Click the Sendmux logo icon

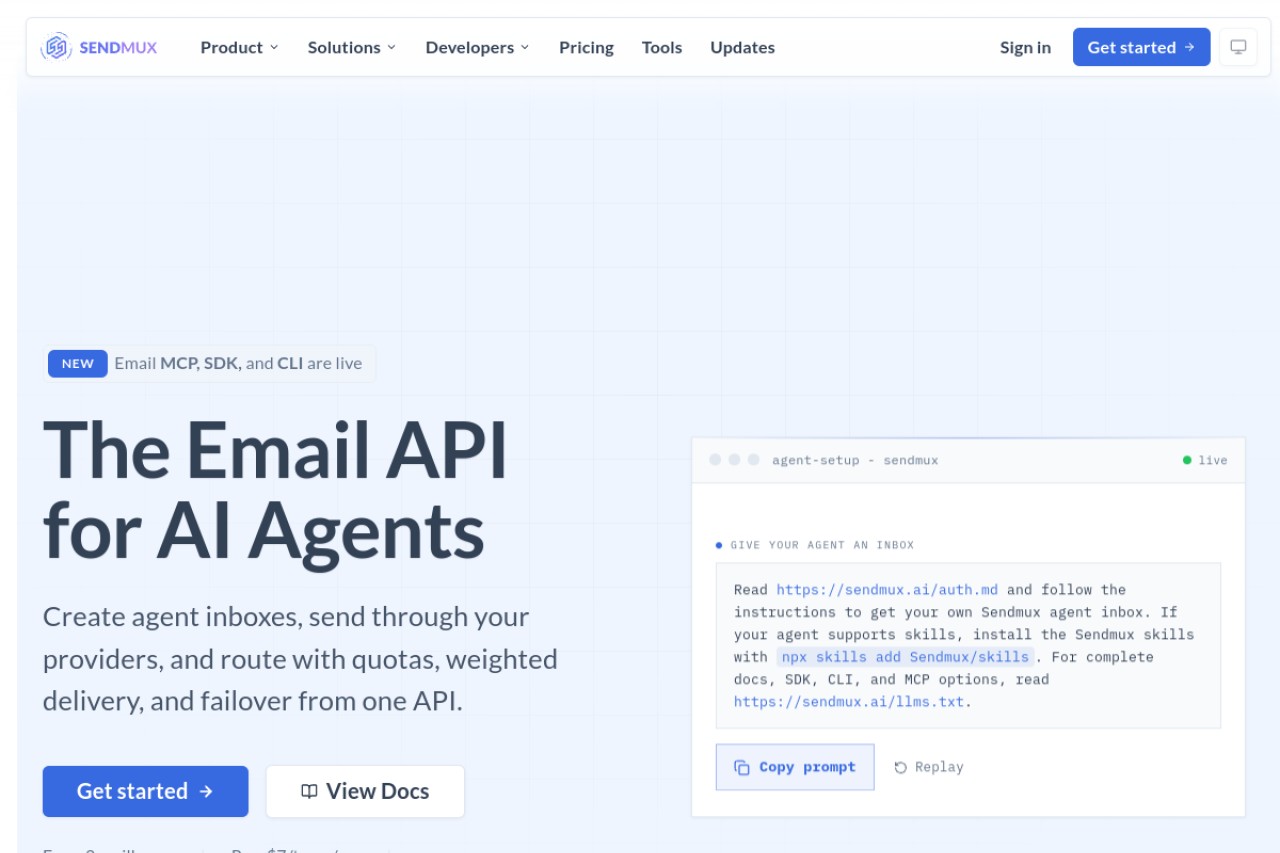[56, 47]
